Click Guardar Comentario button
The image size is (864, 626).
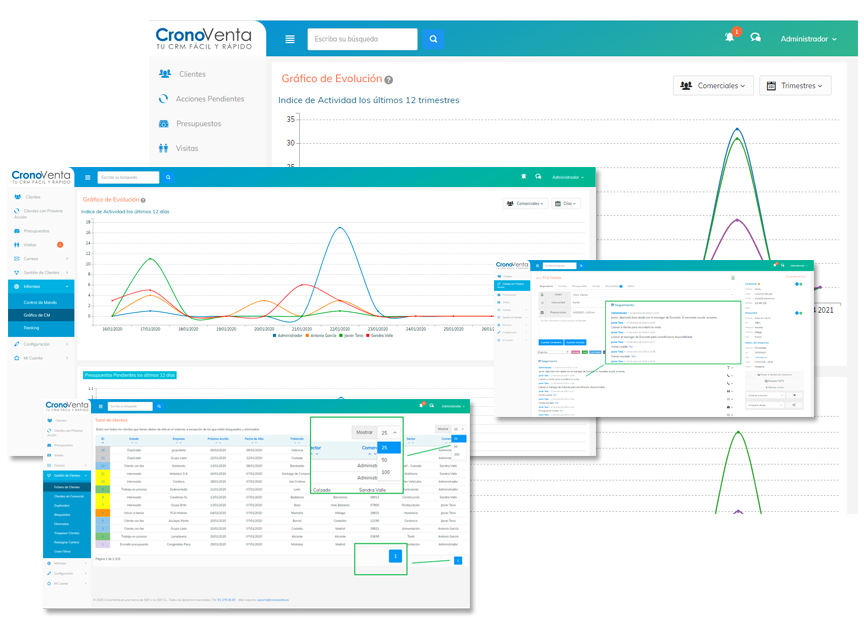(551, 342)
